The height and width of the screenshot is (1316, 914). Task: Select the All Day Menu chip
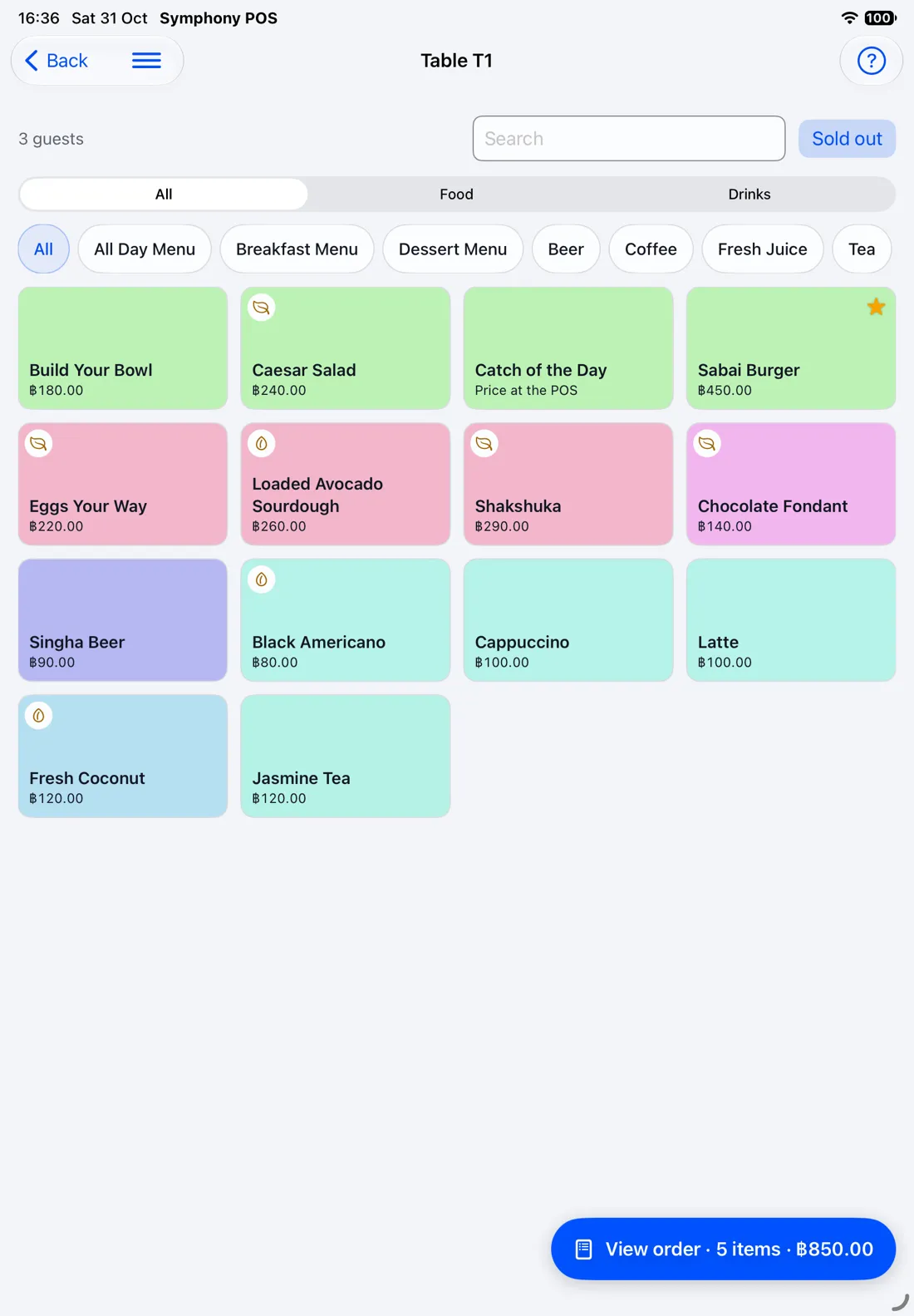tap(145, 249)
